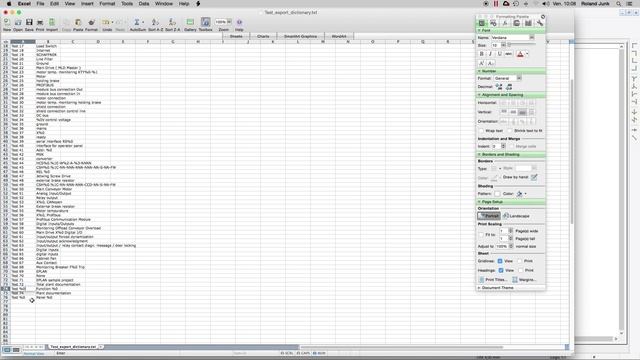Save the workbook via Save icon

(x=29, y=23)
